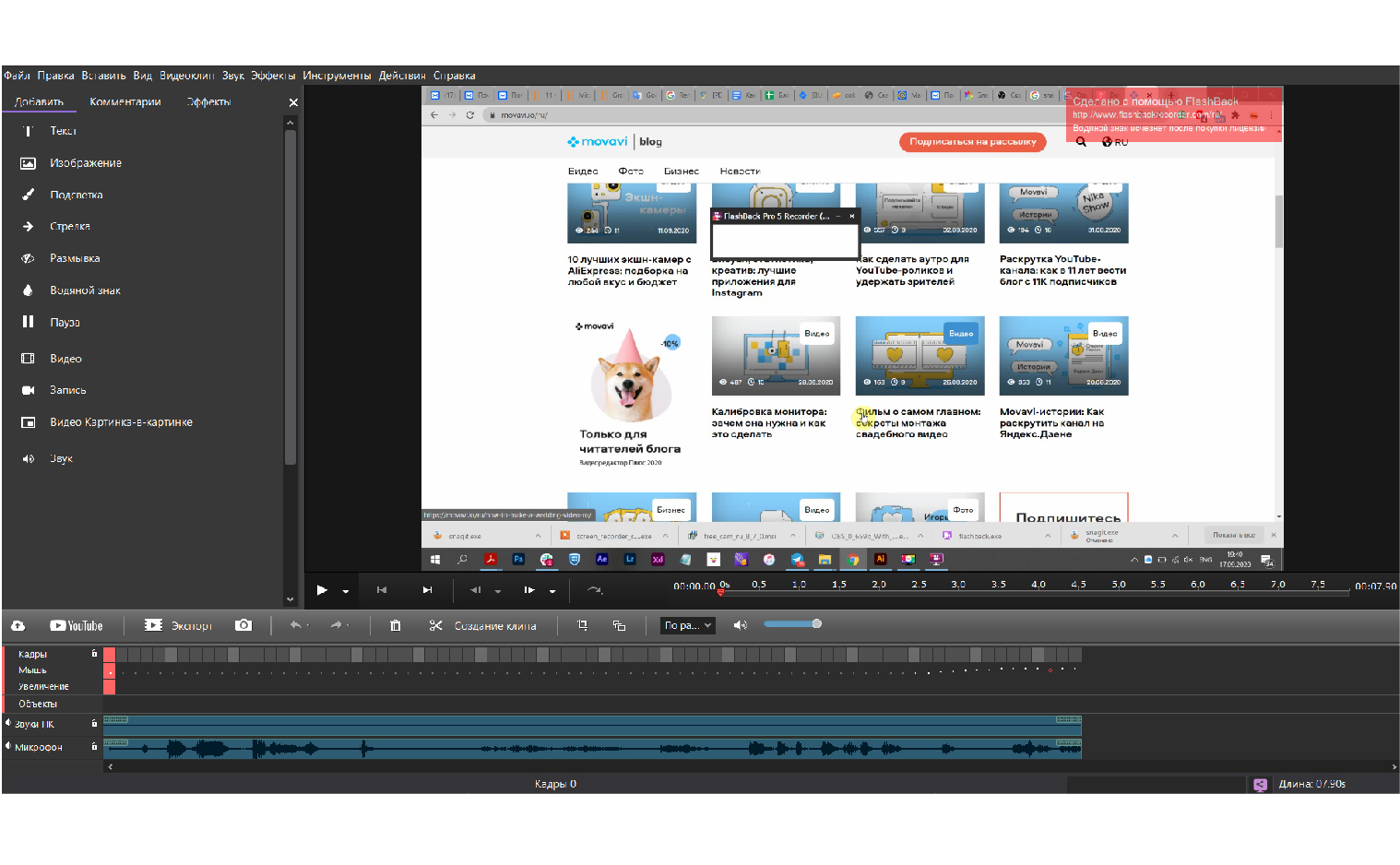Click the trash delete icon
The height and width of the screenshot is (865, 1400).
pos(395,625)
